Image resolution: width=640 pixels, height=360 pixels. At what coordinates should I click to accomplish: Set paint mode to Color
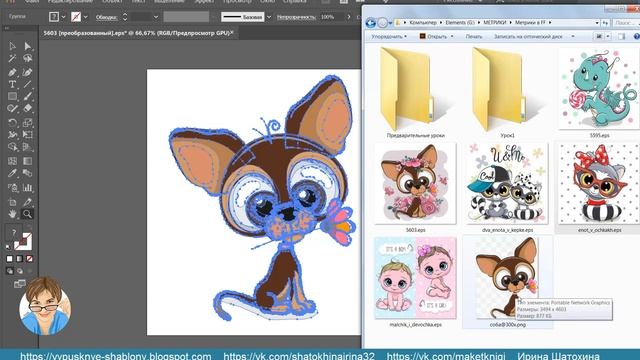(x=10, y=259)
